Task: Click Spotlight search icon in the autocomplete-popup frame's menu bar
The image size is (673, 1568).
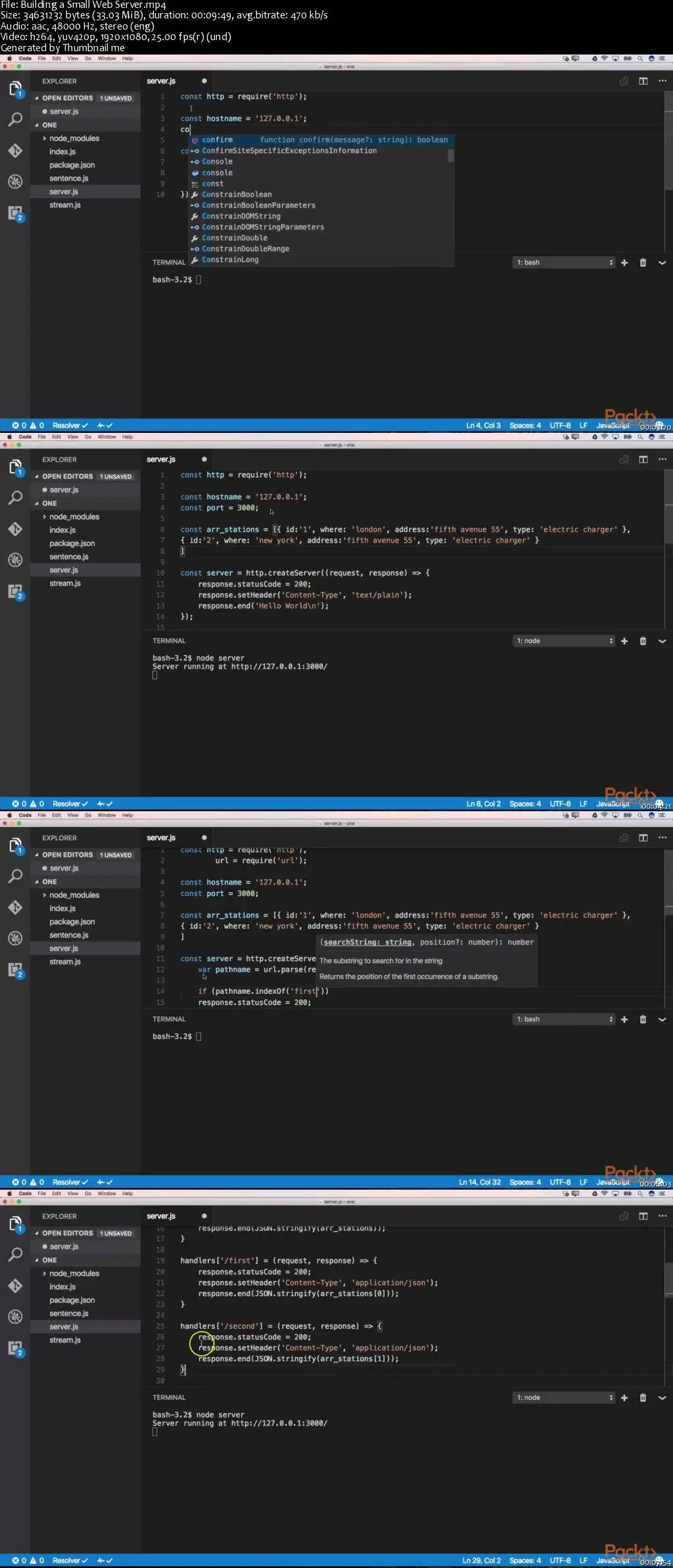Action: pos(641,58)
